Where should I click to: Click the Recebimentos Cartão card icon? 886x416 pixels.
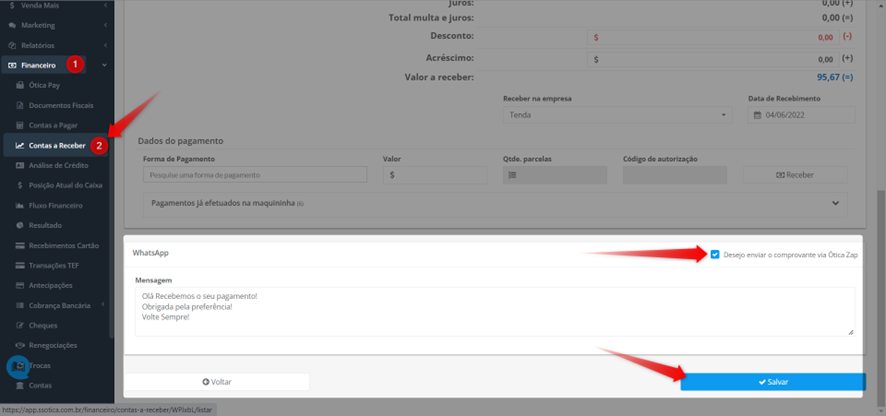20,245
